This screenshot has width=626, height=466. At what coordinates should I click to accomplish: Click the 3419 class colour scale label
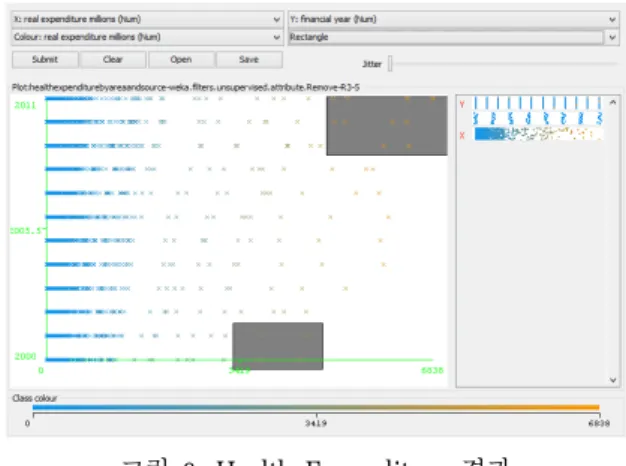point(316,423)
